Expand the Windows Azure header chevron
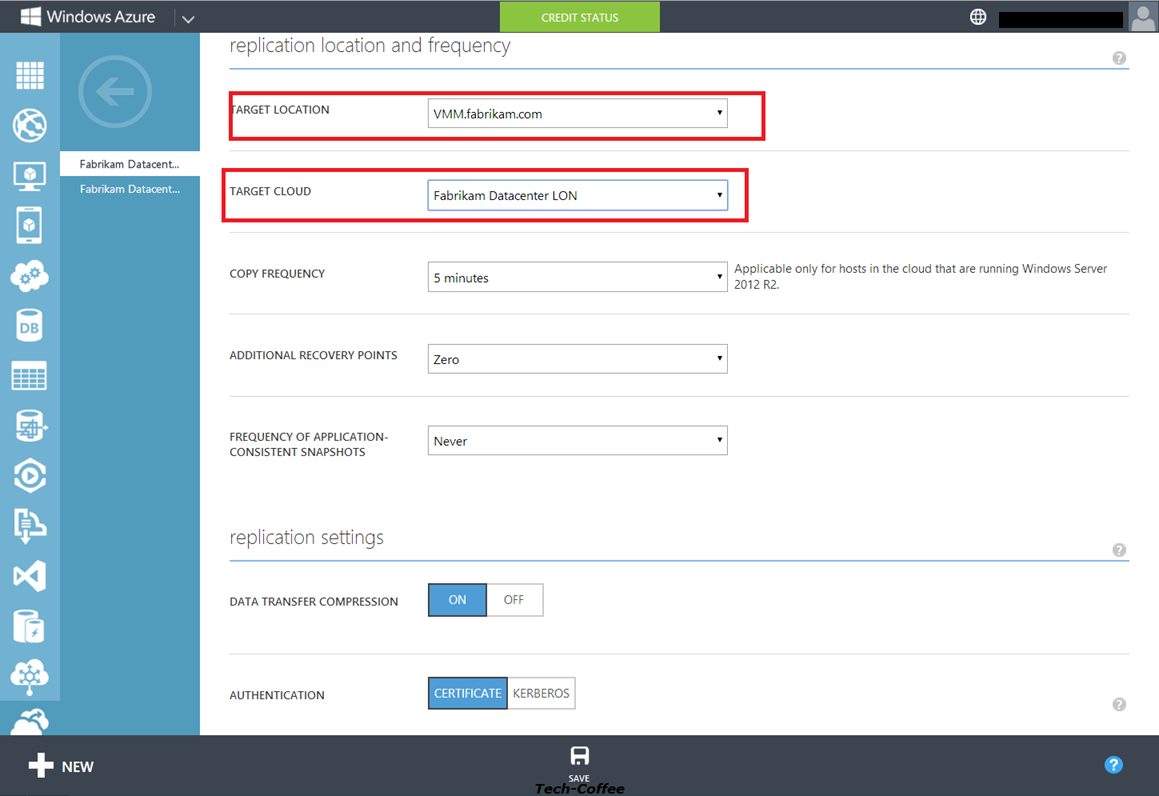This screenshot has width=1159, height=796. (x=188, y=18)
